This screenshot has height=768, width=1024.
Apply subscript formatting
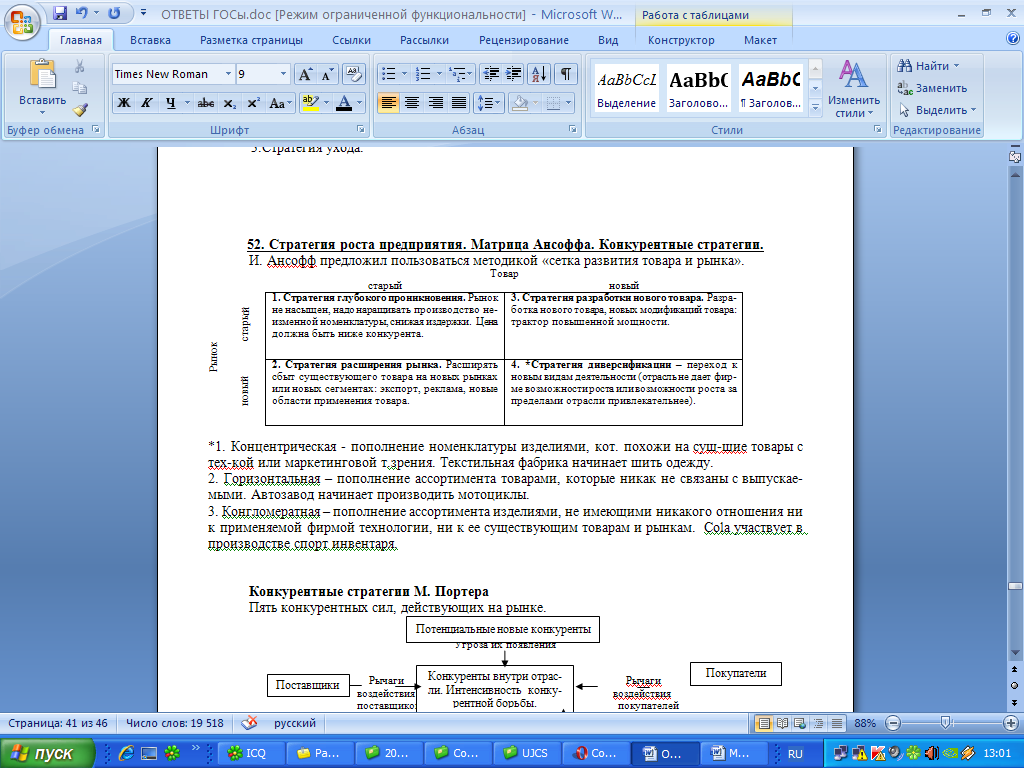click(x=229, y=103)
